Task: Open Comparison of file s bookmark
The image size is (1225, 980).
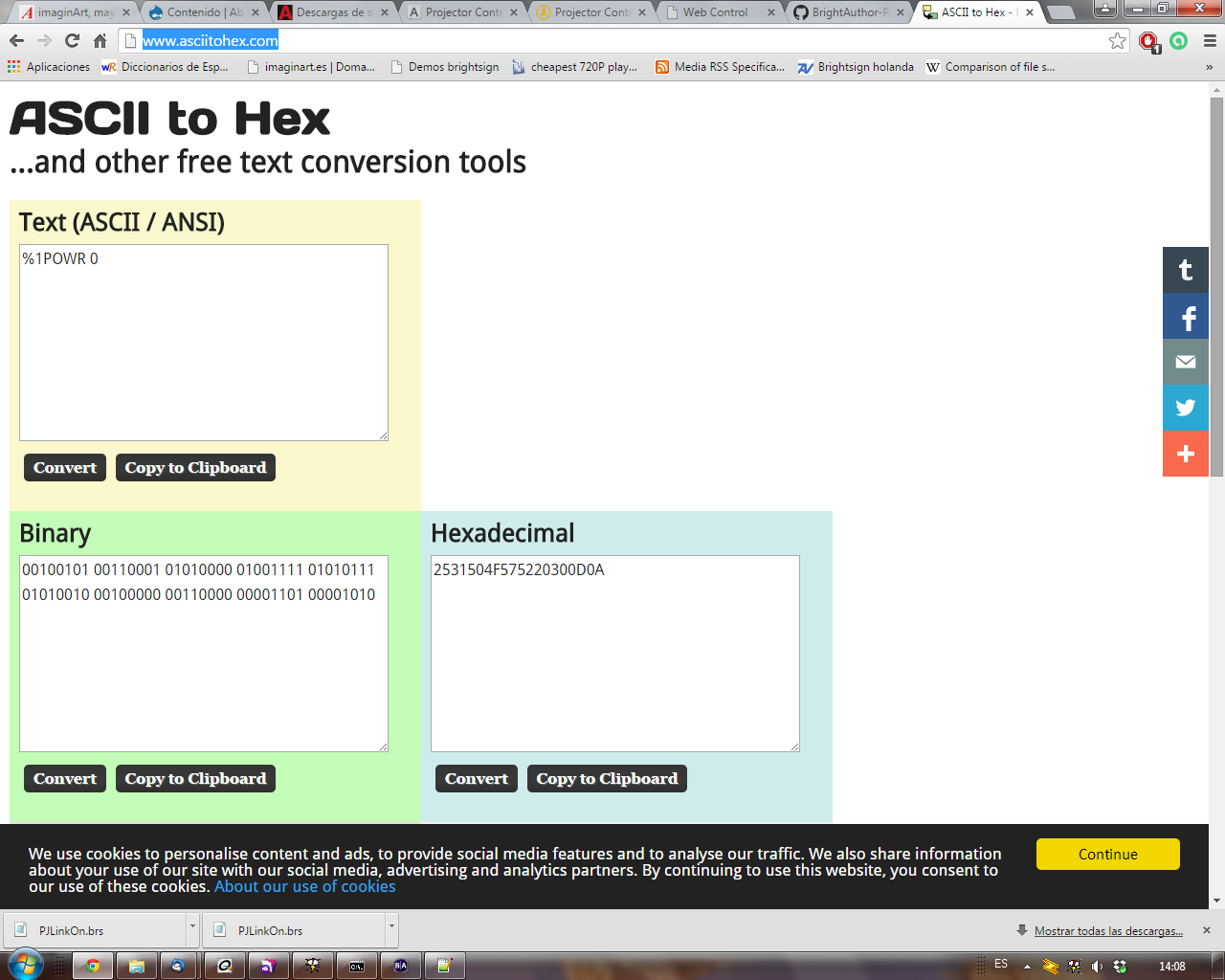Action: point(991,67)
